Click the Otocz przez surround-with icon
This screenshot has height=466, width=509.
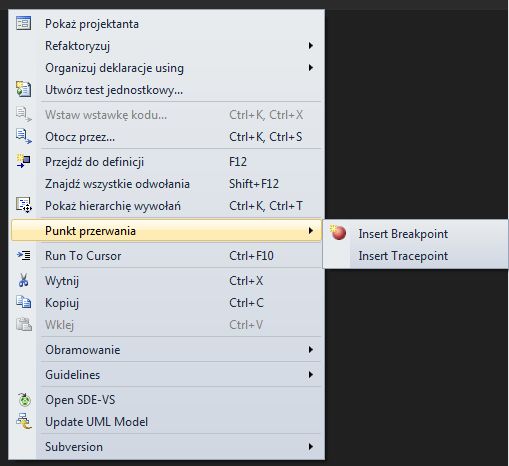[x=24, y=137]
